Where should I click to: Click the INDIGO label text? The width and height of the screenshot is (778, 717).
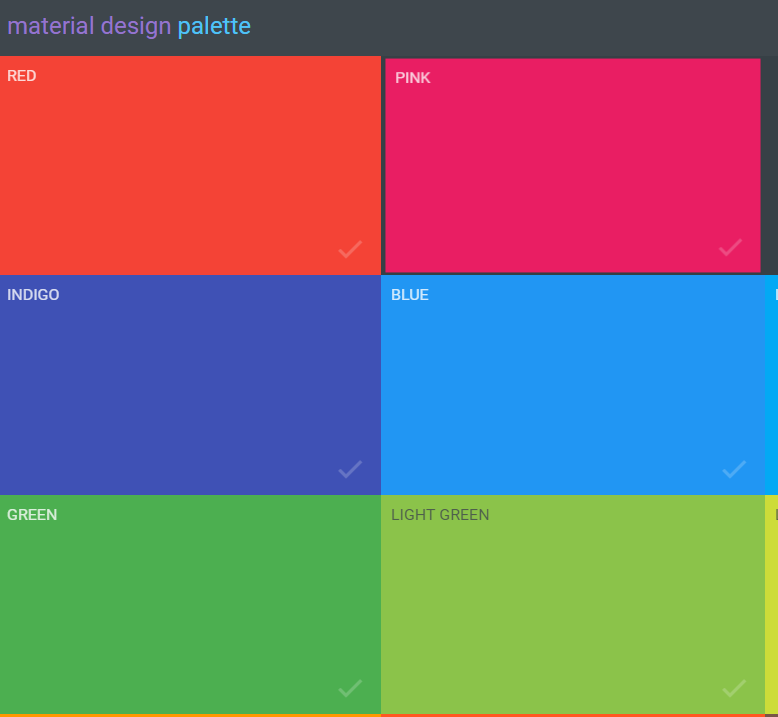pos(33,295)
